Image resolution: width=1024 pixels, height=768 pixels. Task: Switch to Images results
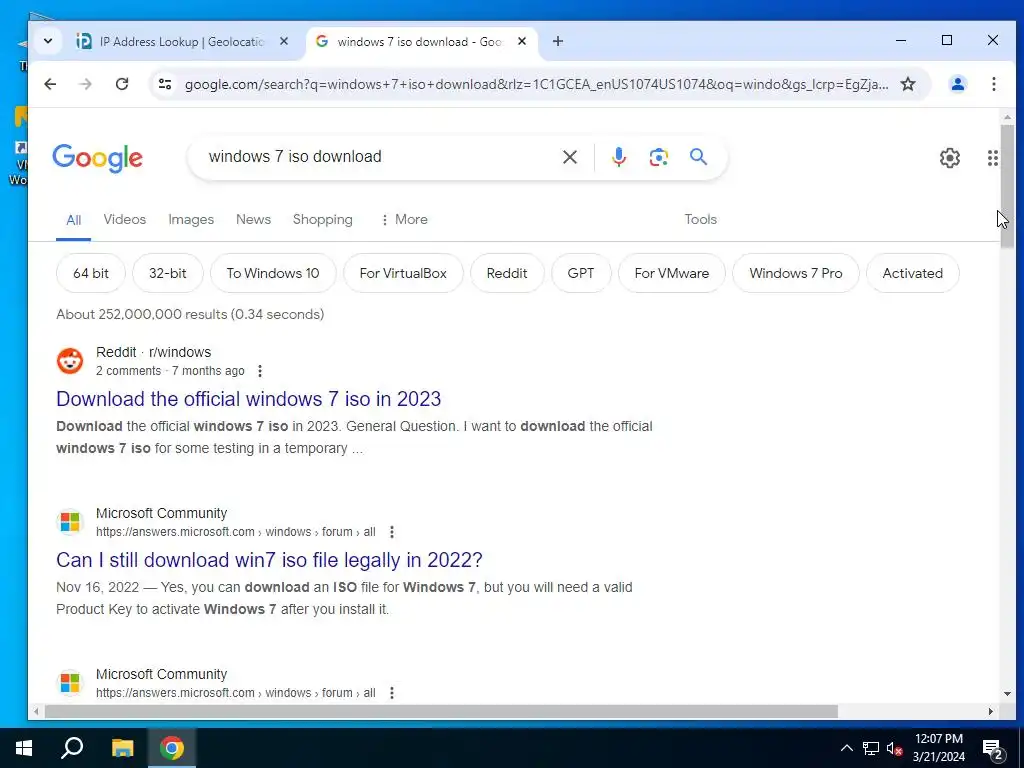click(x=191, y=219)
